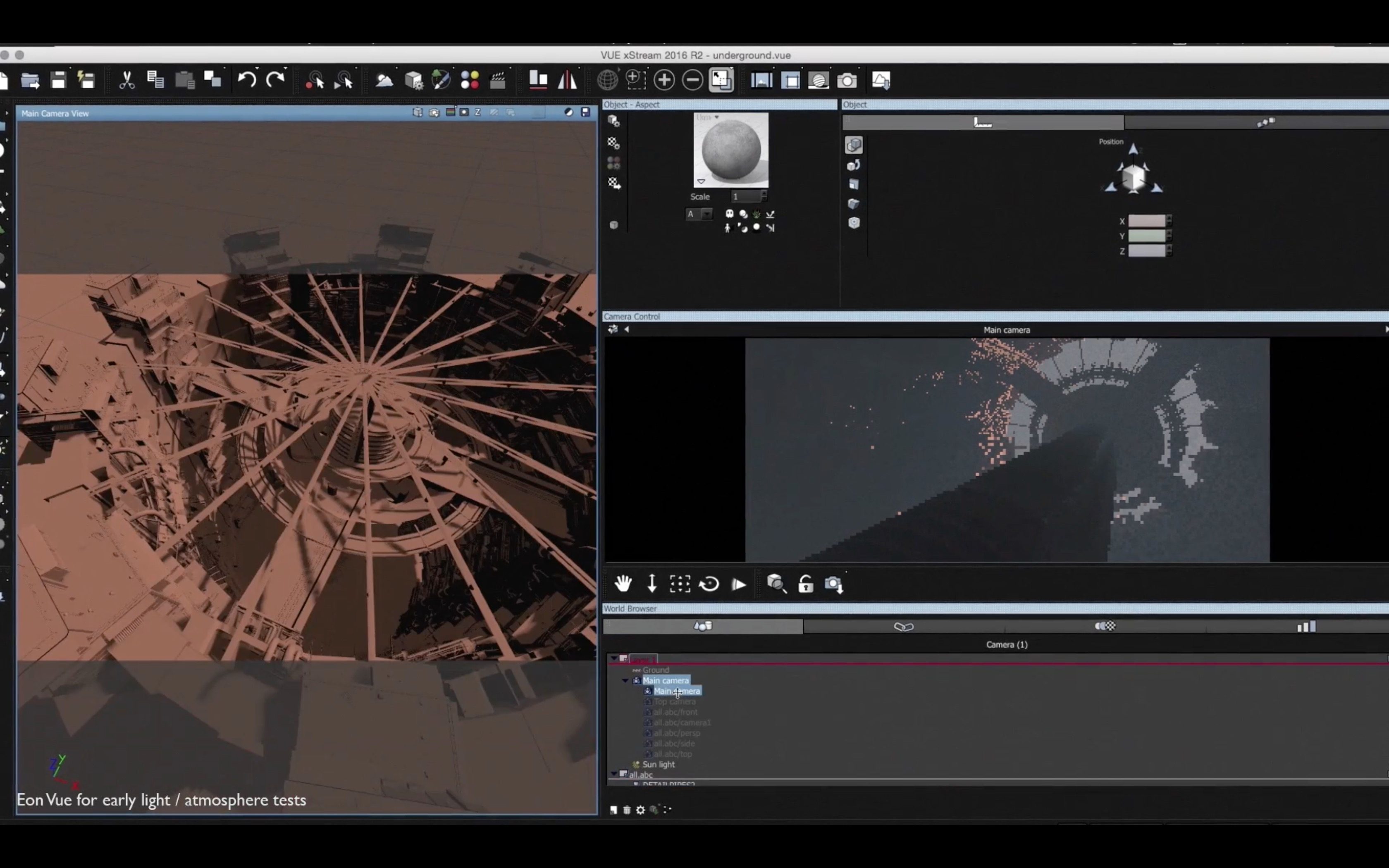This screenshot has height=868, width=1389.
Task: Click the Save floppy disk icon
Action: [59, 80]
